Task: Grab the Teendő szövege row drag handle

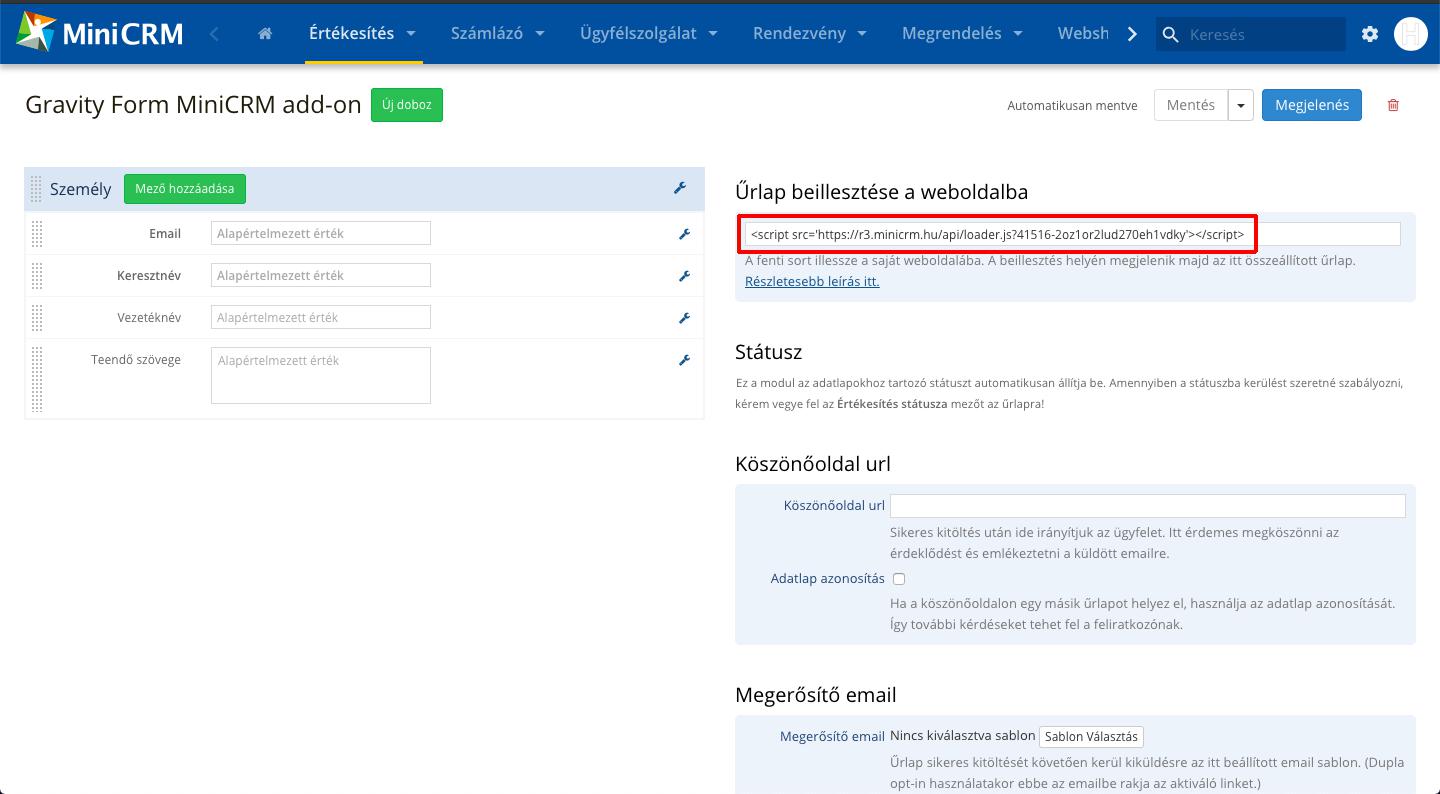Action: click(37, 379)
